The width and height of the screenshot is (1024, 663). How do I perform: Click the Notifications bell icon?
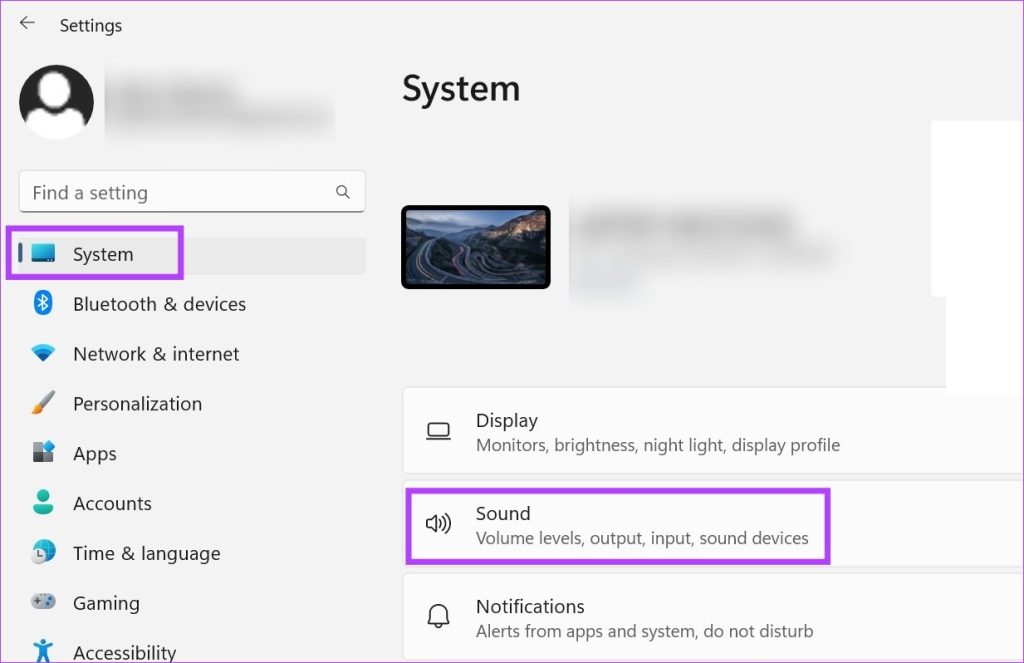[x=438, y=616]
